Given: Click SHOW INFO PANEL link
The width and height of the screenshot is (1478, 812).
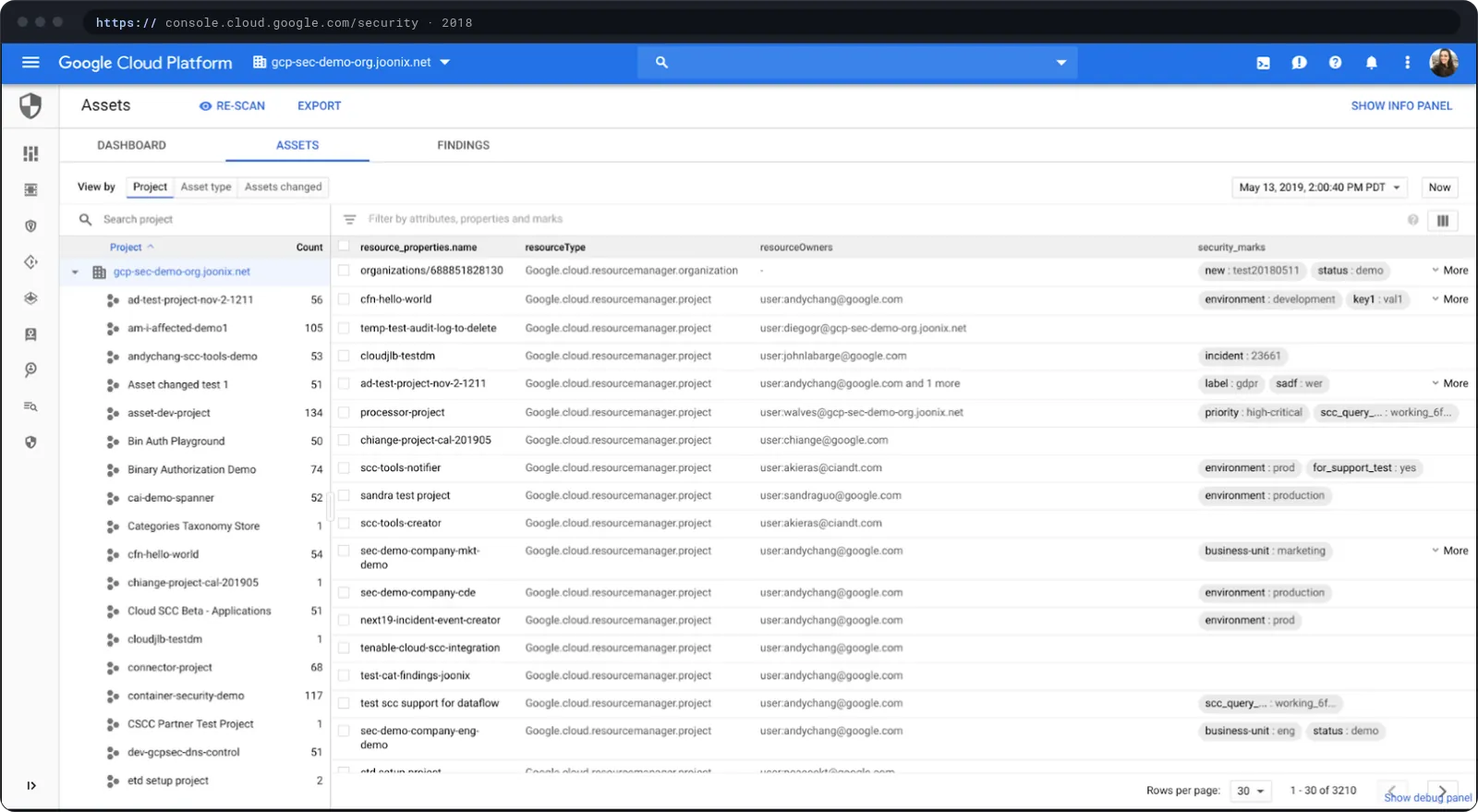Looking at the screenshot, I should coord(1401,106).
